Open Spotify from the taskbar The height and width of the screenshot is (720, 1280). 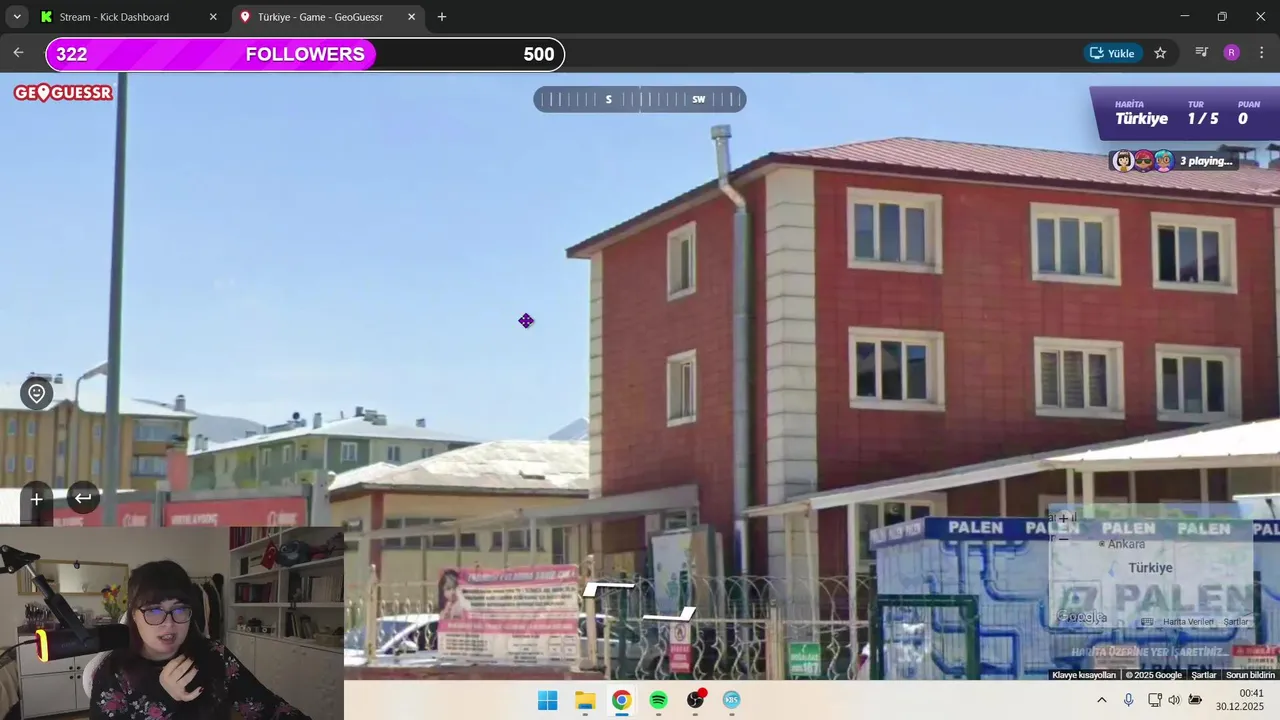[658, 700]
